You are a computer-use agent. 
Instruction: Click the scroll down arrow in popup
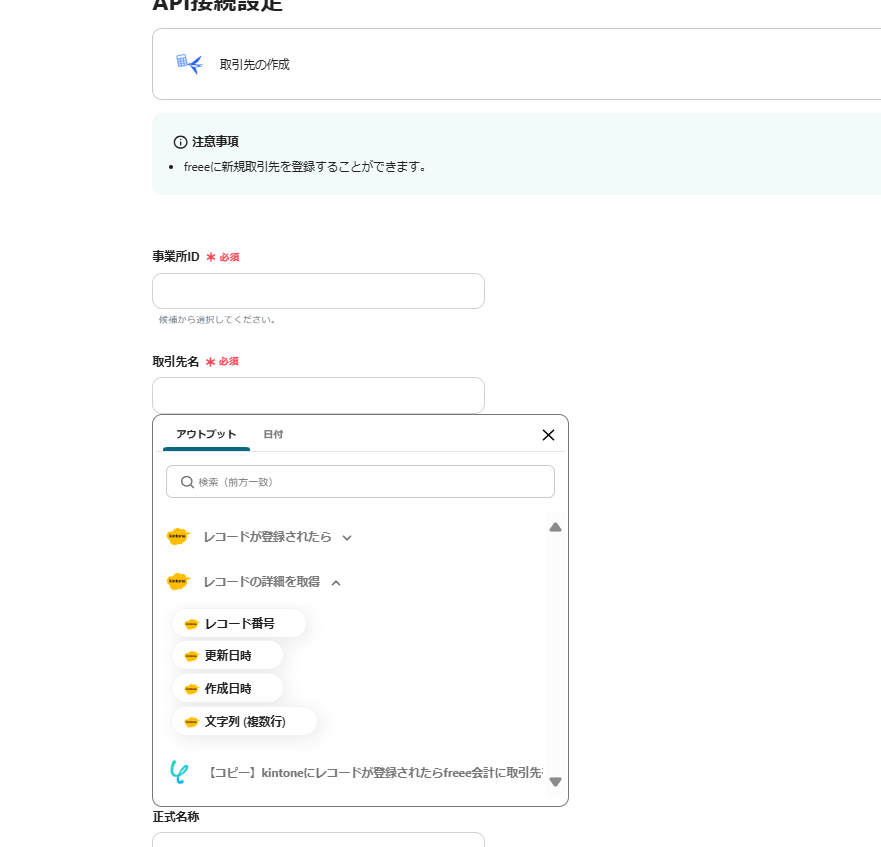(x=555, y=782)
